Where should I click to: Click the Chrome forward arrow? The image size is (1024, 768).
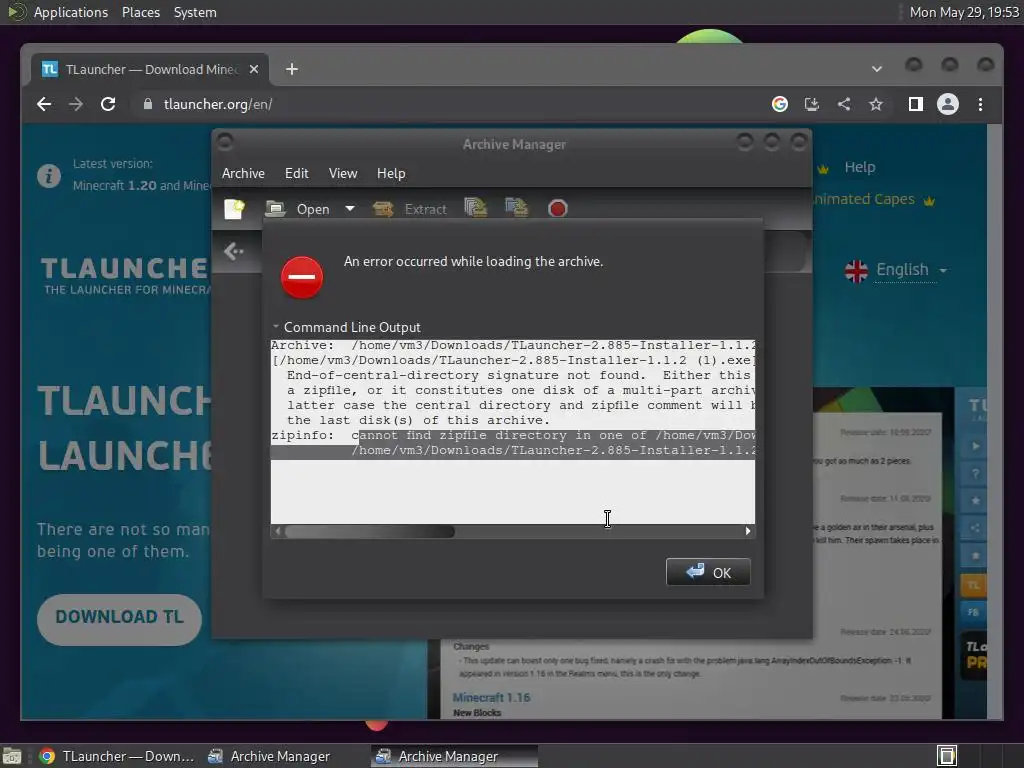coord(76,104)
